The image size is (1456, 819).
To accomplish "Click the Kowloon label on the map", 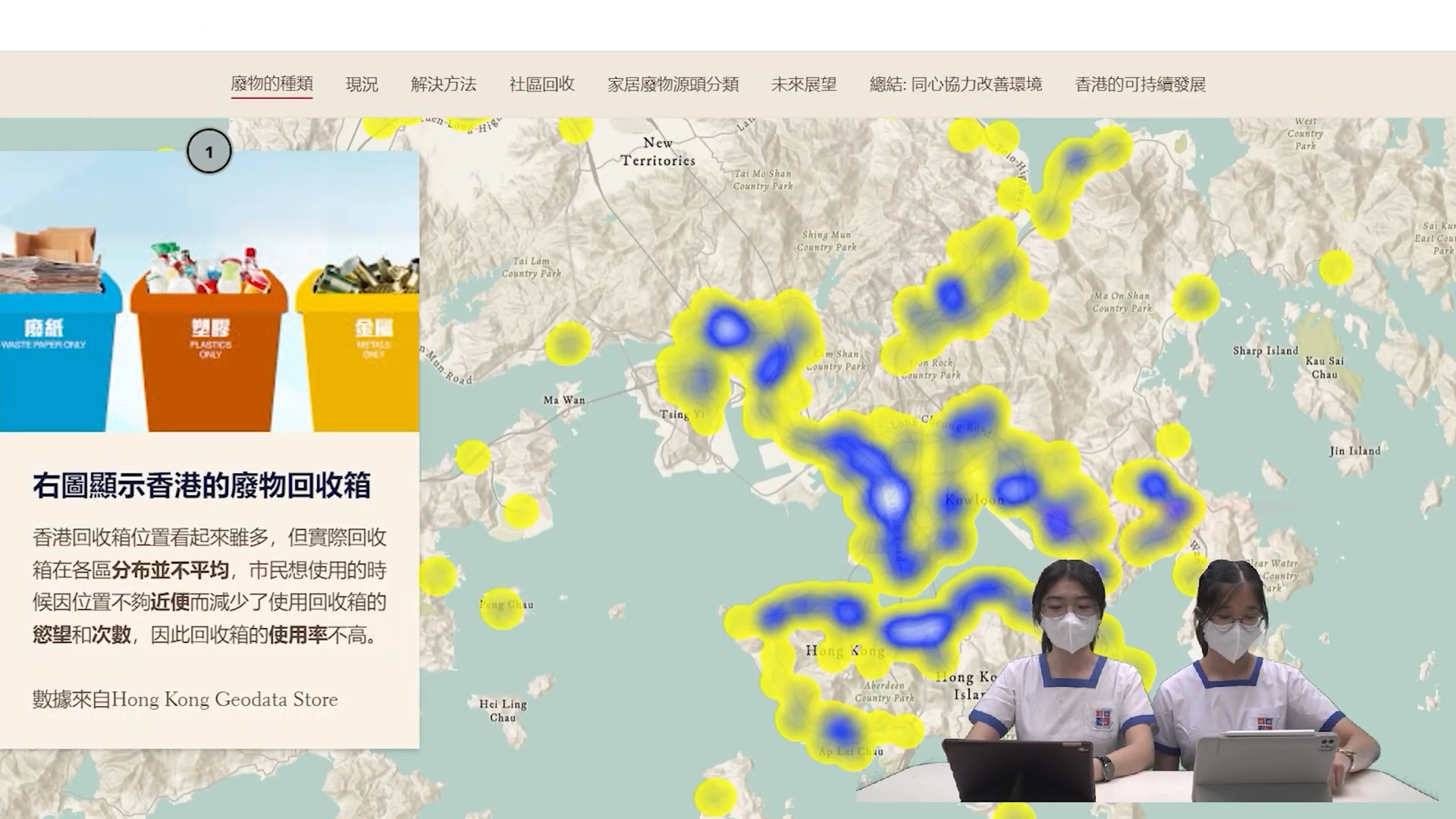I will tap(974, 500).
